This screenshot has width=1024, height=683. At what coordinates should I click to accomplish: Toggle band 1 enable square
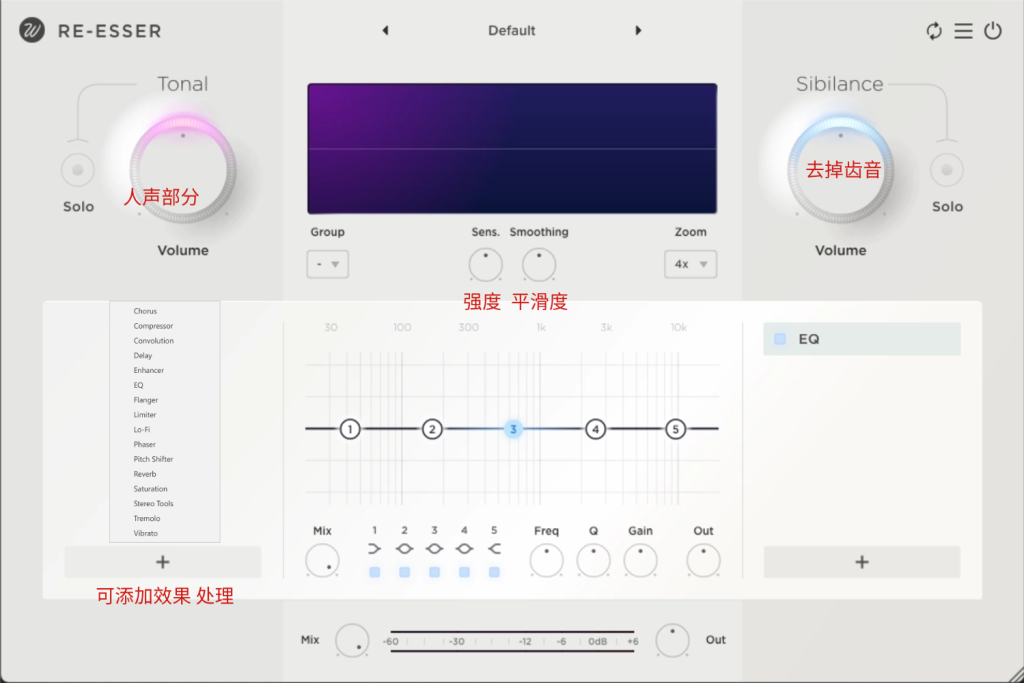tap(374, 572)
